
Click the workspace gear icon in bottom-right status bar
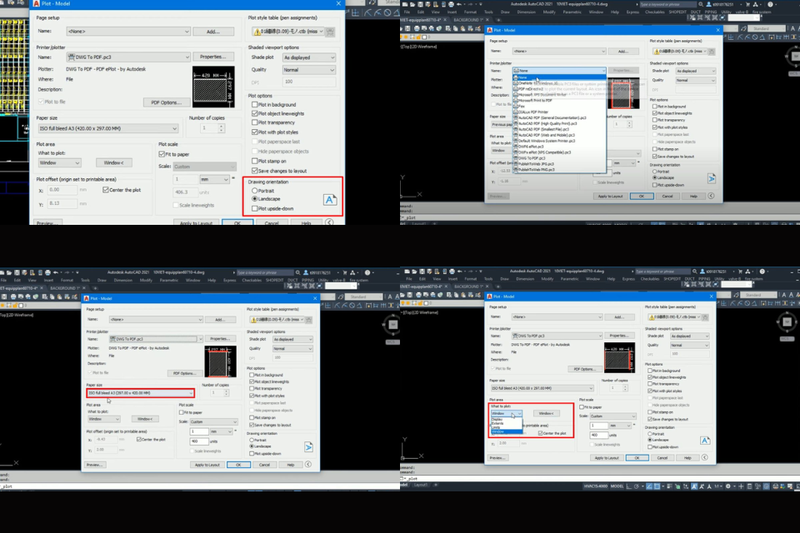tap(728, 486)
